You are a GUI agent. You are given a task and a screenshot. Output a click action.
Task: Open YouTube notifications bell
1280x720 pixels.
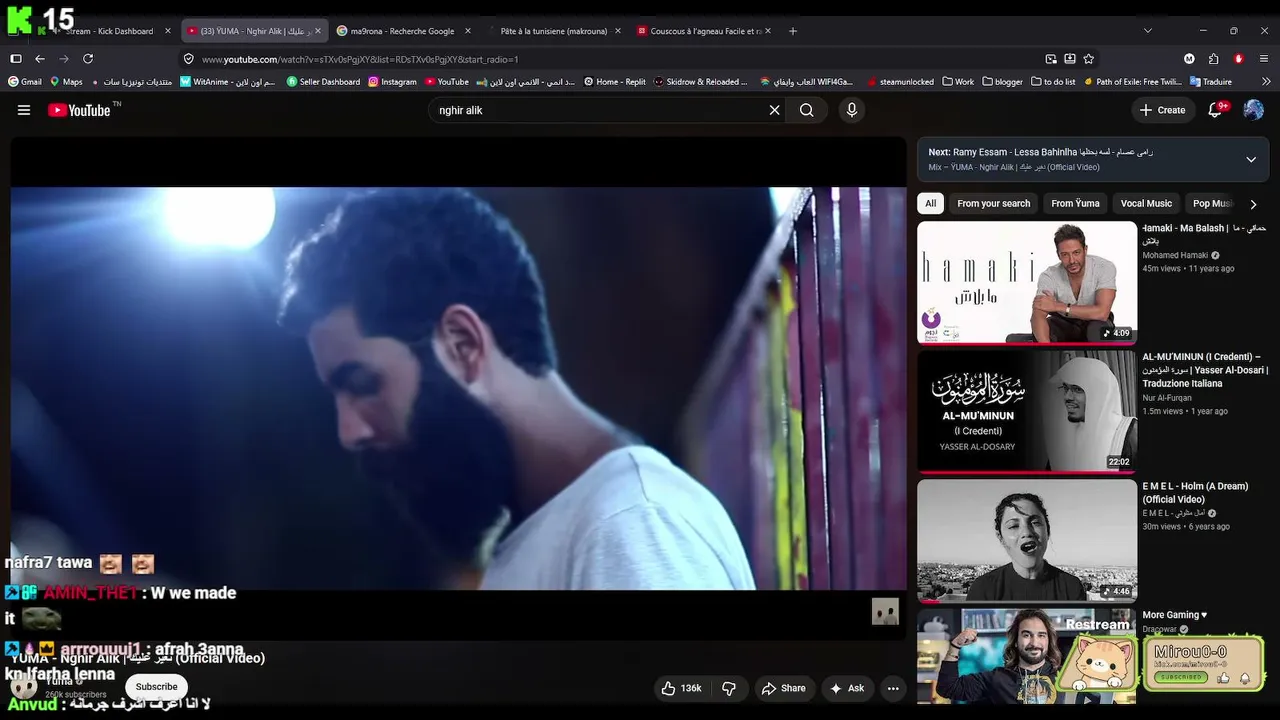(1216, 110)
